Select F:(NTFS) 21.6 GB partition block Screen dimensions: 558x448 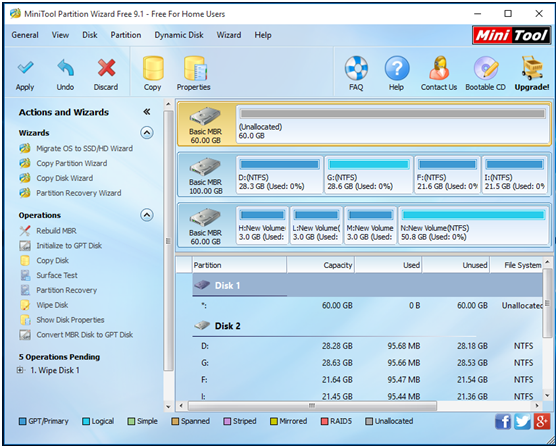tap(447, 175)
